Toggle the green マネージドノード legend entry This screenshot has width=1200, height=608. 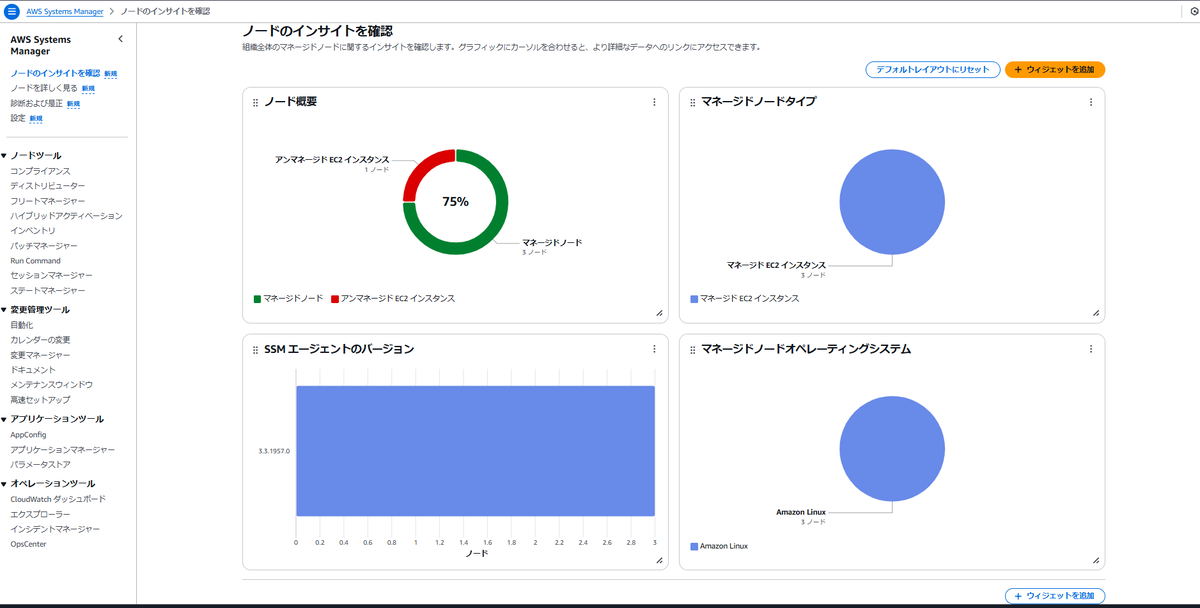[x=289, y=299]
